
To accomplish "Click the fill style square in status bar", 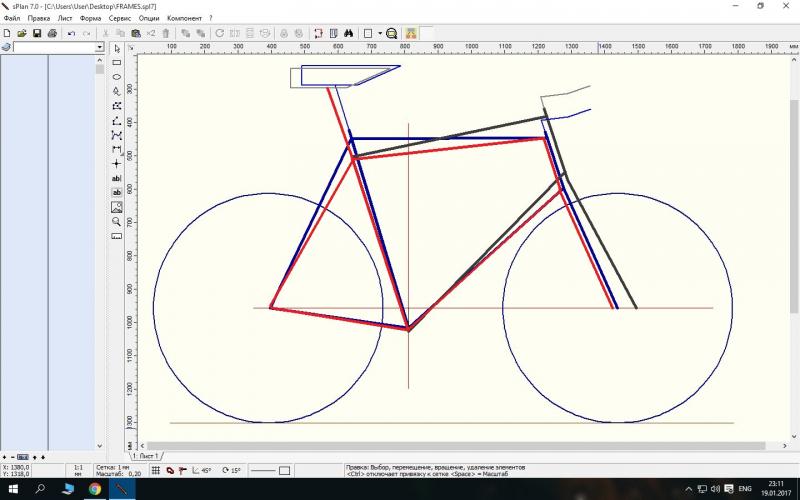I will 285,470.
